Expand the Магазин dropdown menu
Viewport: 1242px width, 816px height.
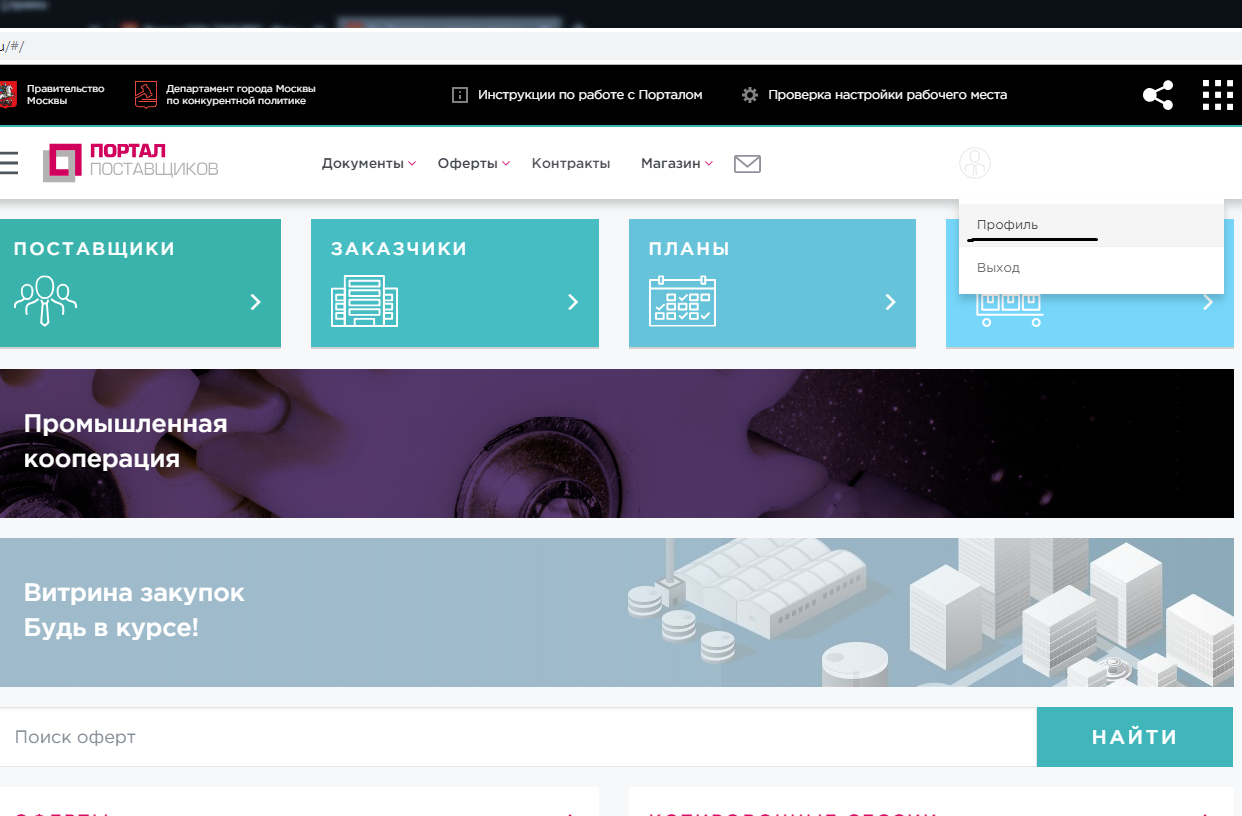[x=676, y=164]
